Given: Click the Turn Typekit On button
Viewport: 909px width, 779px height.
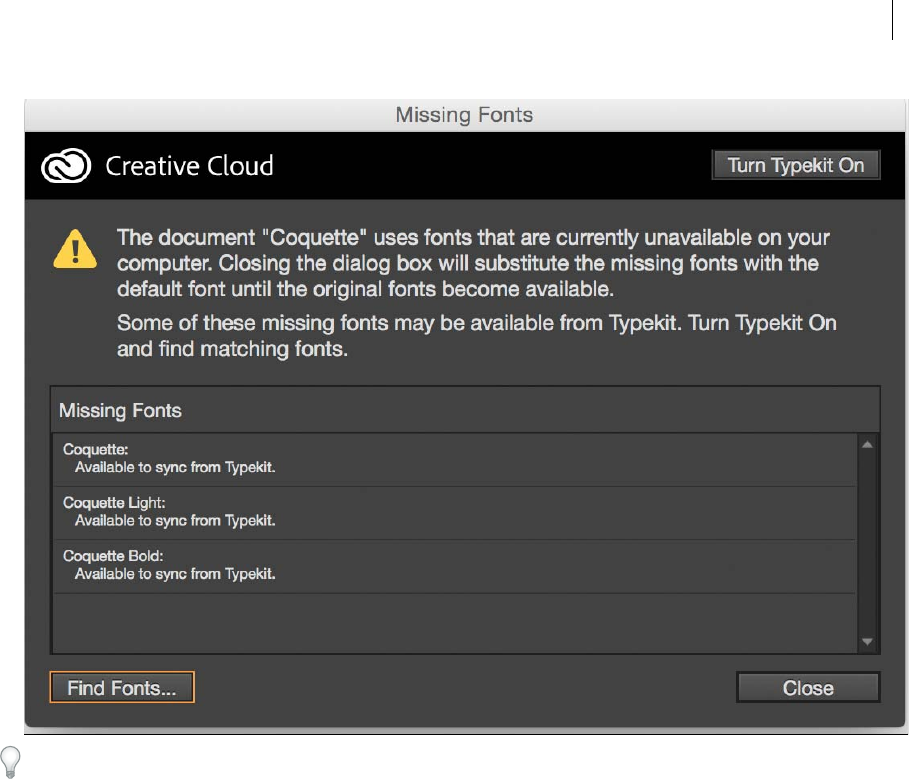Looking at the screenshot, I should tap(795, 165).
